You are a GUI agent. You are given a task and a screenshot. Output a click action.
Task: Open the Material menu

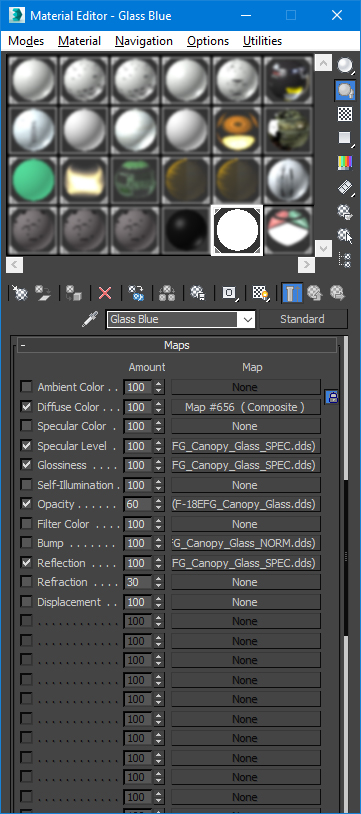[79, 41]
